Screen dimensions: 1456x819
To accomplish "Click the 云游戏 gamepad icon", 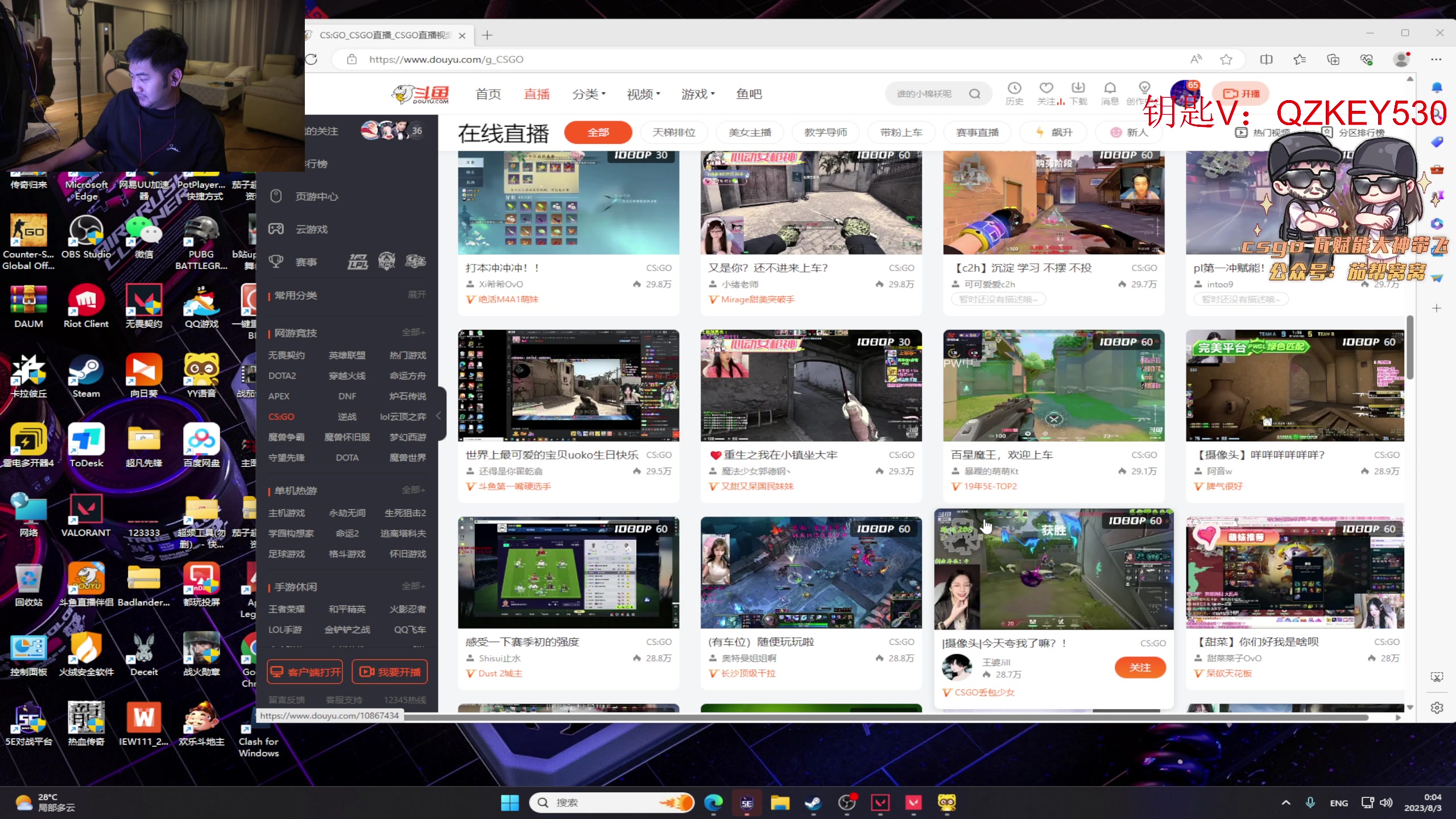I will click(x=276, y=229).
